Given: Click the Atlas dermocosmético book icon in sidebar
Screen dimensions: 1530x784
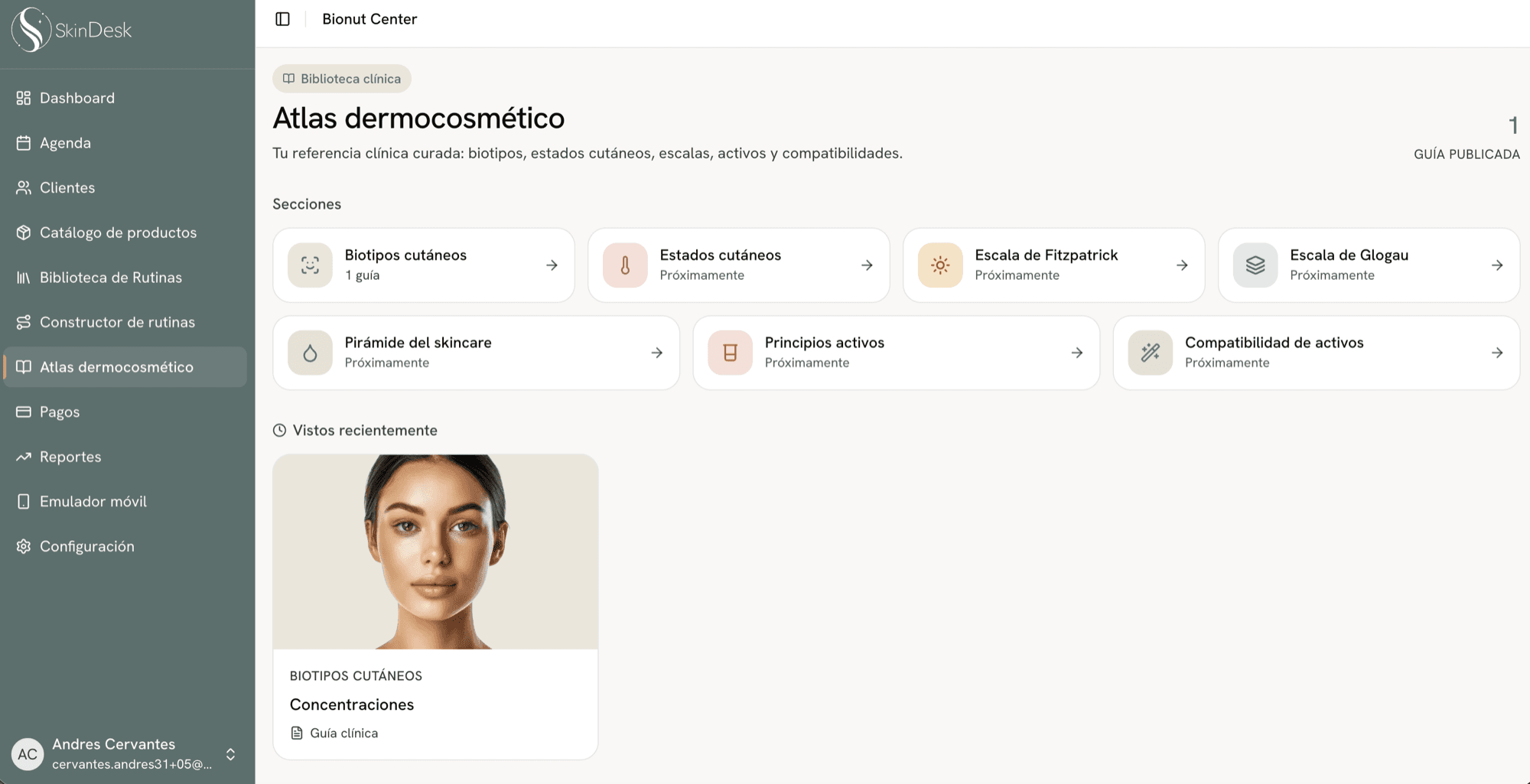Looking at the screenshot, I should pyautogui.click(x=24, y=367).
